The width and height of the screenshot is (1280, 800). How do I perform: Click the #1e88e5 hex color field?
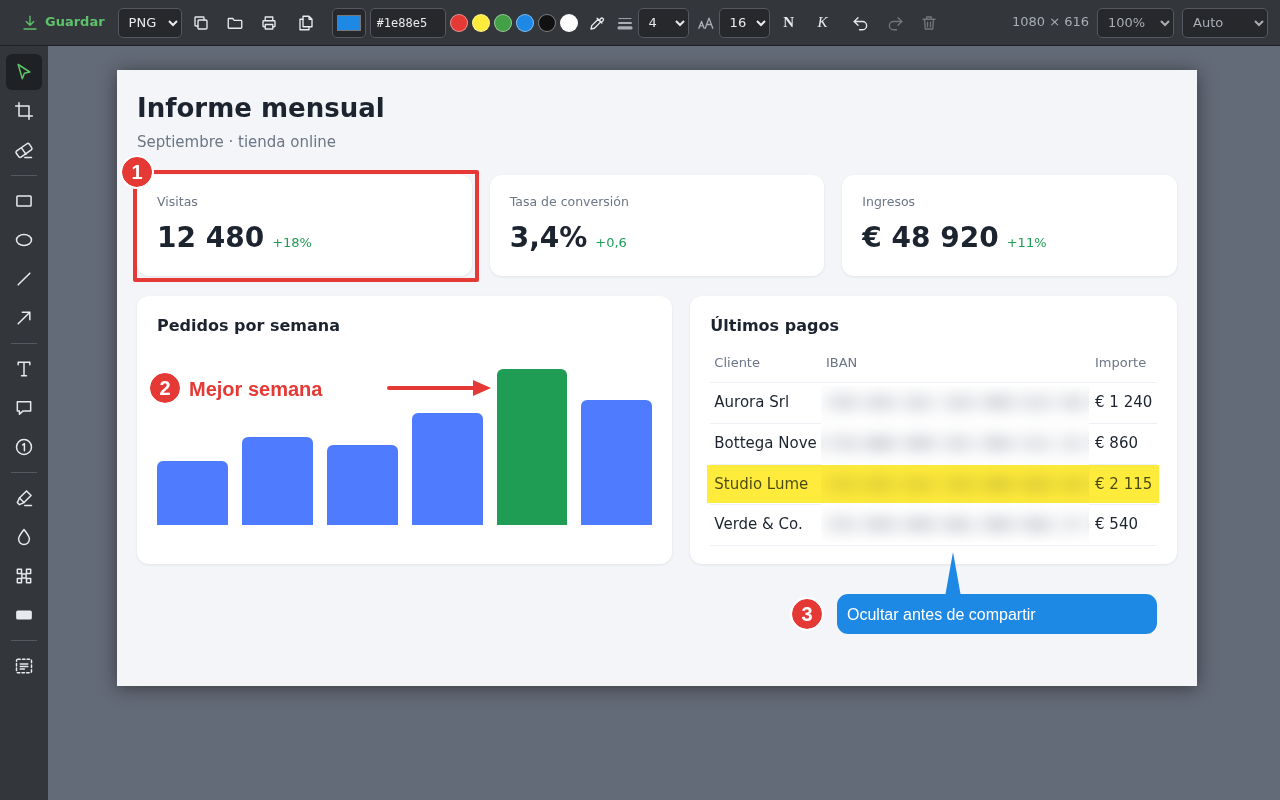pyautogui.click(x=408, y=23)
